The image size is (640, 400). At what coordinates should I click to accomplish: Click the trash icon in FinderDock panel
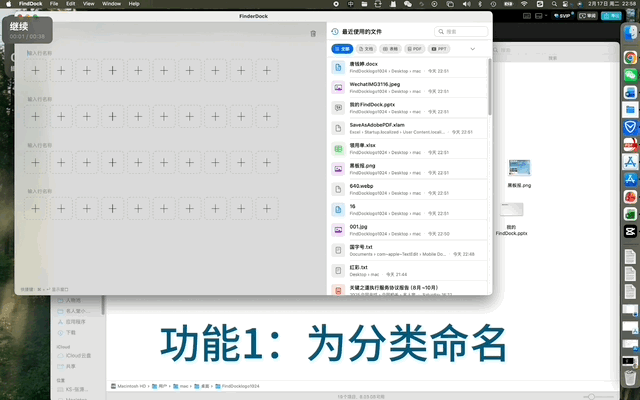[x=313, y=33]
